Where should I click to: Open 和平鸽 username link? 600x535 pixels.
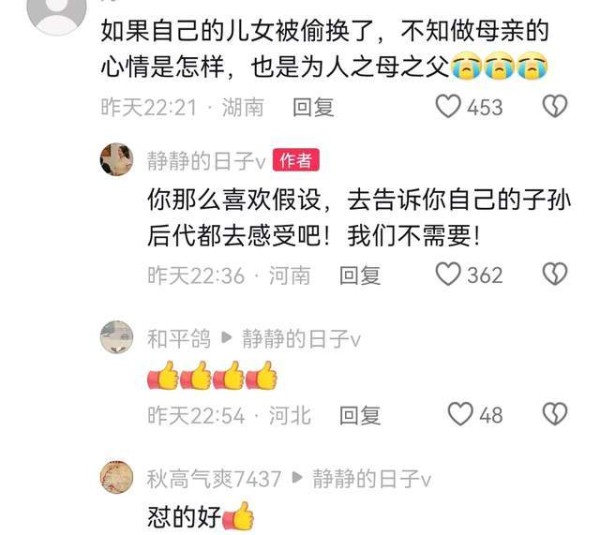(179, 338)
